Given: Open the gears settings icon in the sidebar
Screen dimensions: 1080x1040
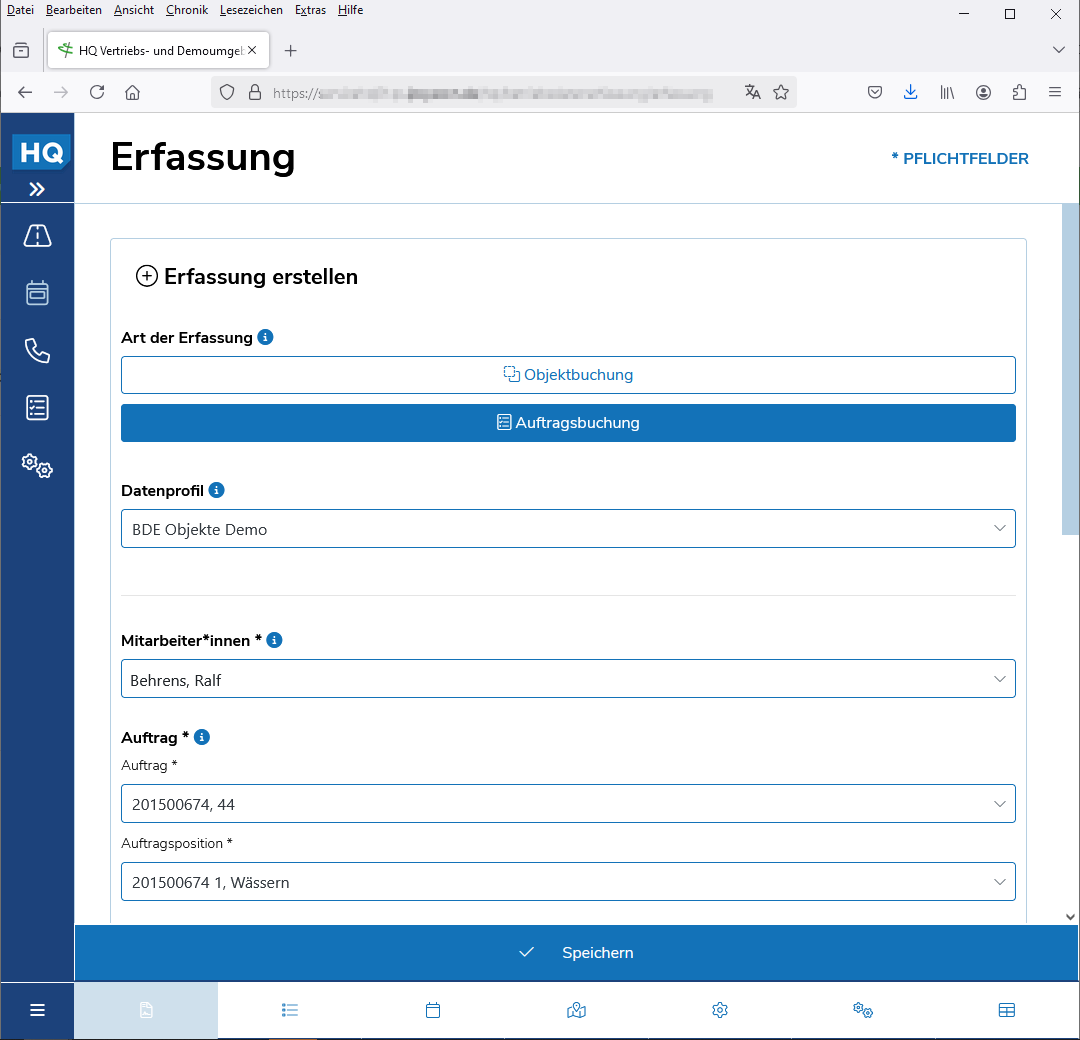Looking at the screenshot, I should pyautogui.click(x=37, y=465).
